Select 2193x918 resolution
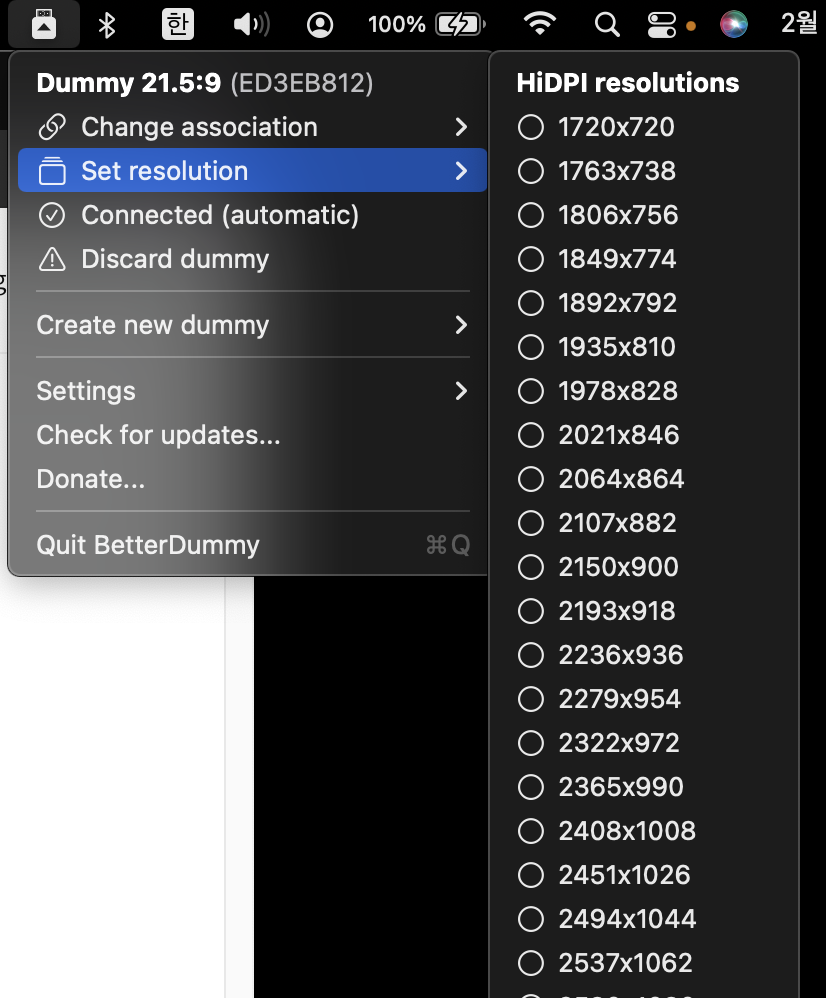Screen dimensions: 826x998 643,611
